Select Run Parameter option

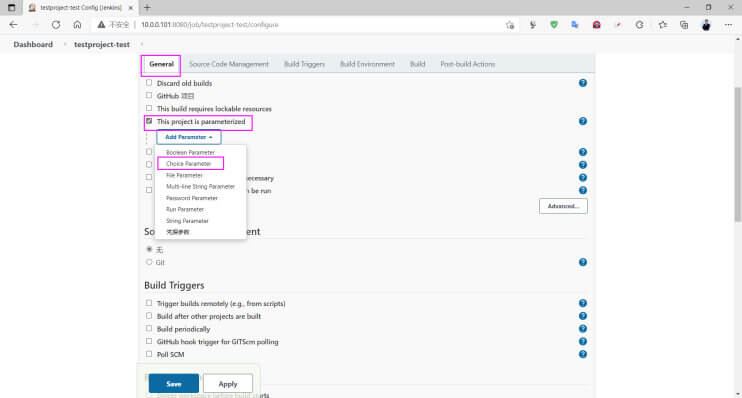click(x=185, y=209)
